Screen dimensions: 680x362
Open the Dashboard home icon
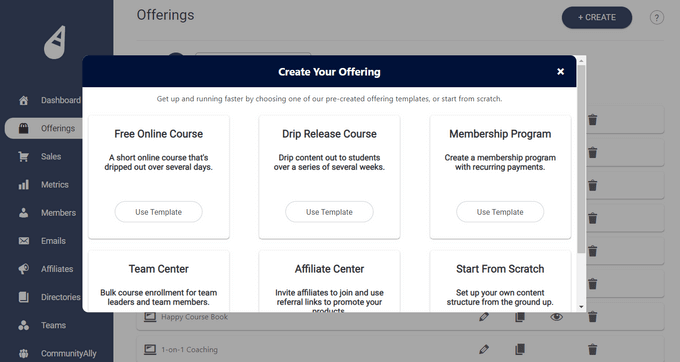(x=24, y=100)
